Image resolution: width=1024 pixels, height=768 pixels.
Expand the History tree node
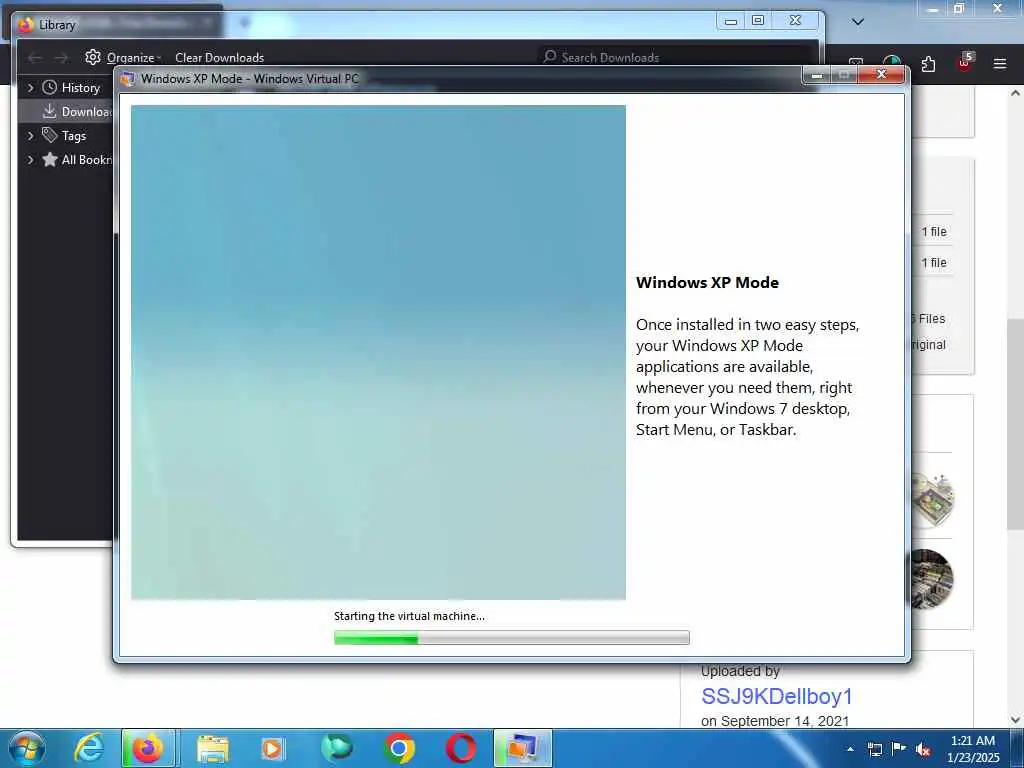(x=30, y=88)
